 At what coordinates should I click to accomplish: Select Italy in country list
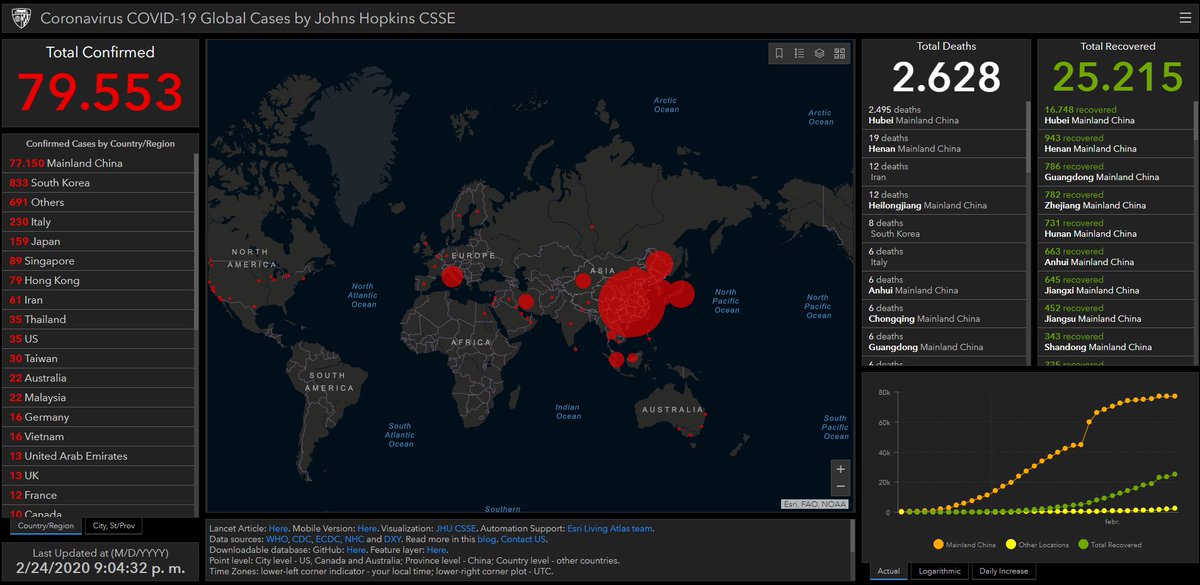pos(99,222)
